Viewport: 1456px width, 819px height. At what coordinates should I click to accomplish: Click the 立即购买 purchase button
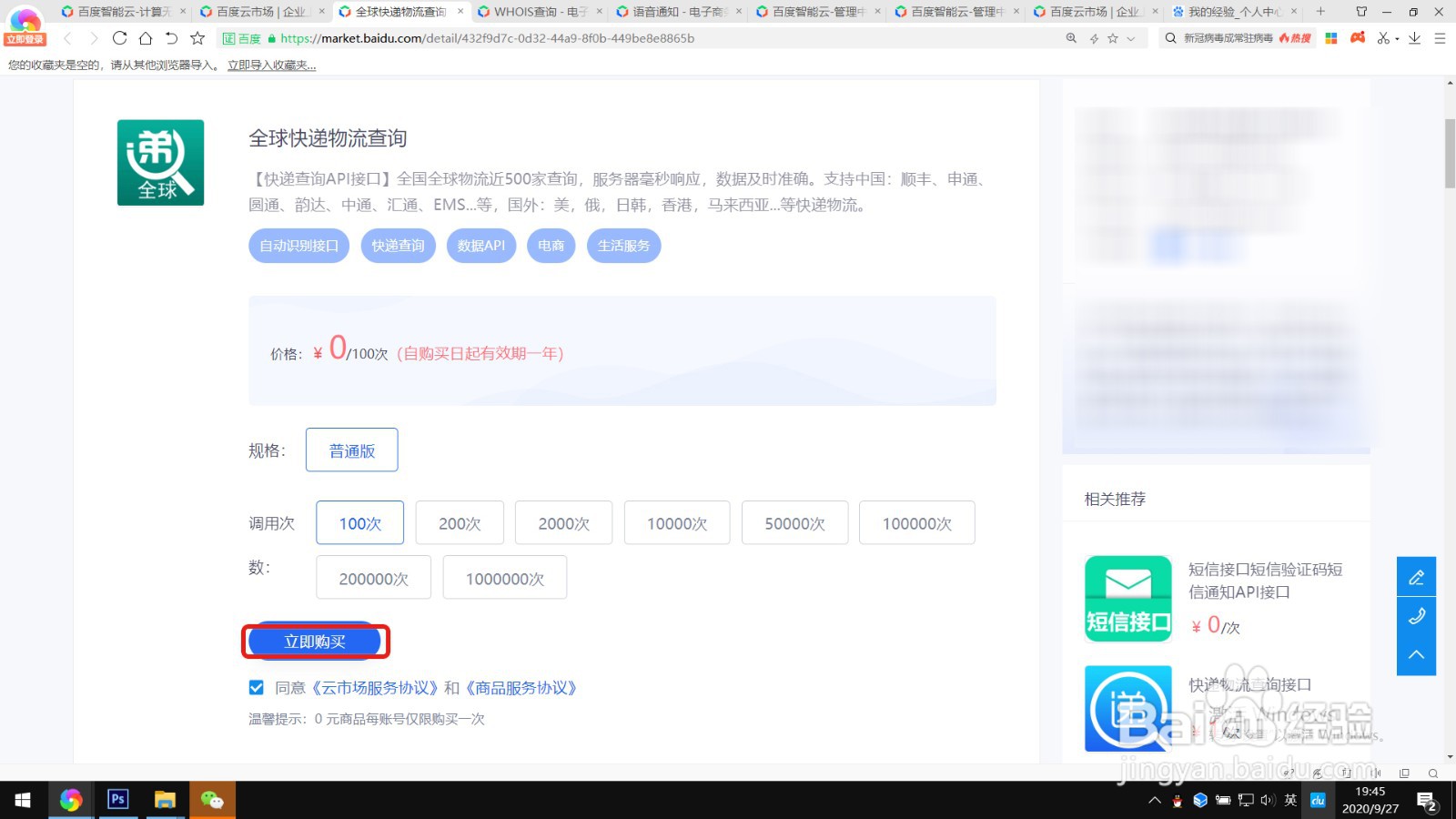click(315, 641)
